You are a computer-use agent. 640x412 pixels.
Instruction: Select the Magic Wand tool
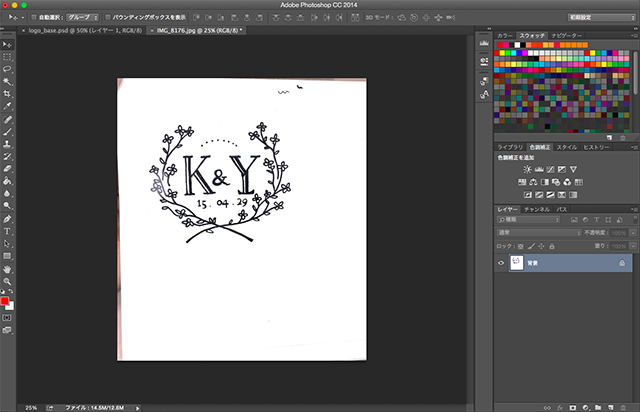[x=7, y=81]
